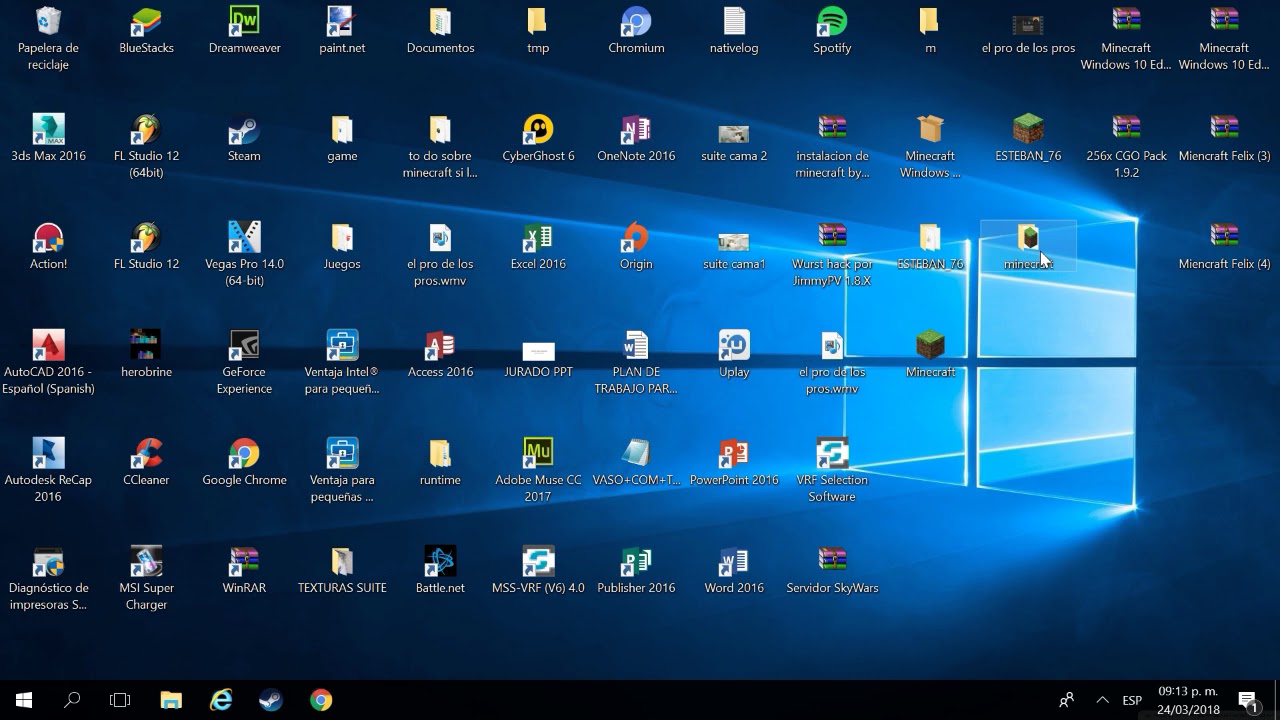This screenshot has width=1280, height=720.
Task: Click the Action! desktop icon
Action: click(x=48, y=246)
